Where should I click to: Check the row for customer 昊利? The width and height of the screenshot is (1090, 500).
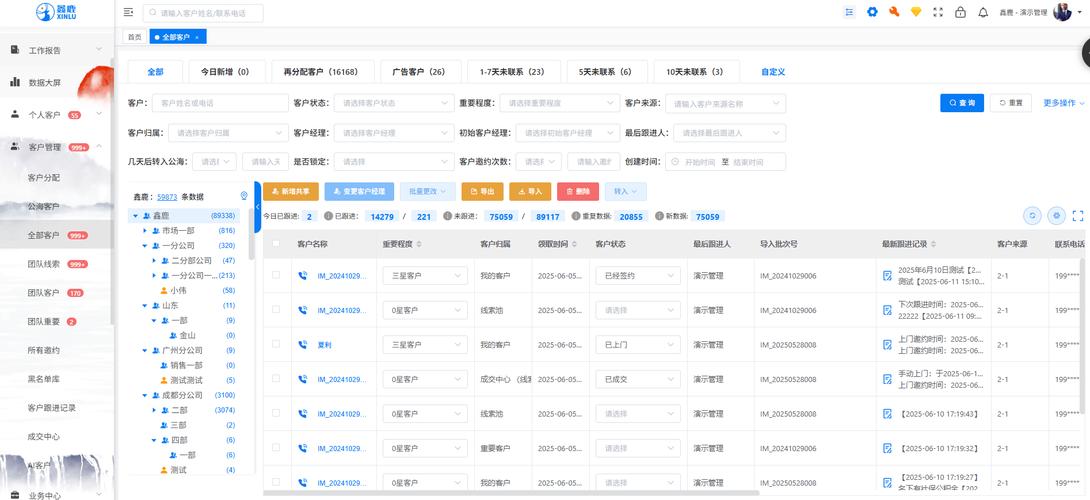coord(276,344)
